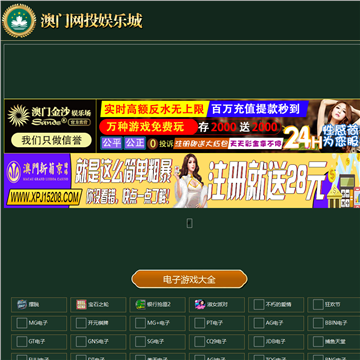
Task: Open the 银行抢匪2 game item
Action: tap(158, 305)
